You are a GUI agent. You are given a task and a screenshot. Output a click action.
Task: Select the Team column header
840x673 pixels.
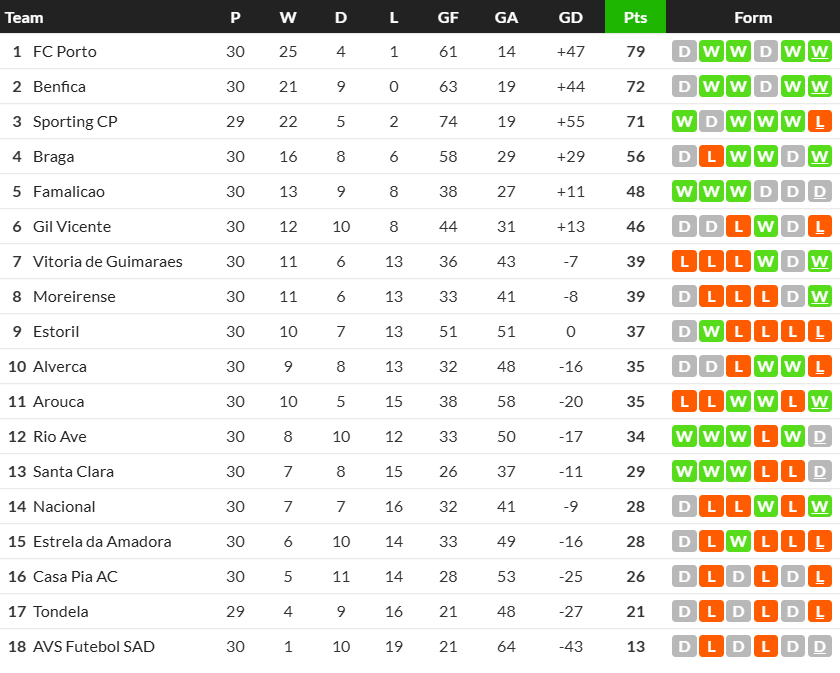pyautogui.click(x=25, y=18)
